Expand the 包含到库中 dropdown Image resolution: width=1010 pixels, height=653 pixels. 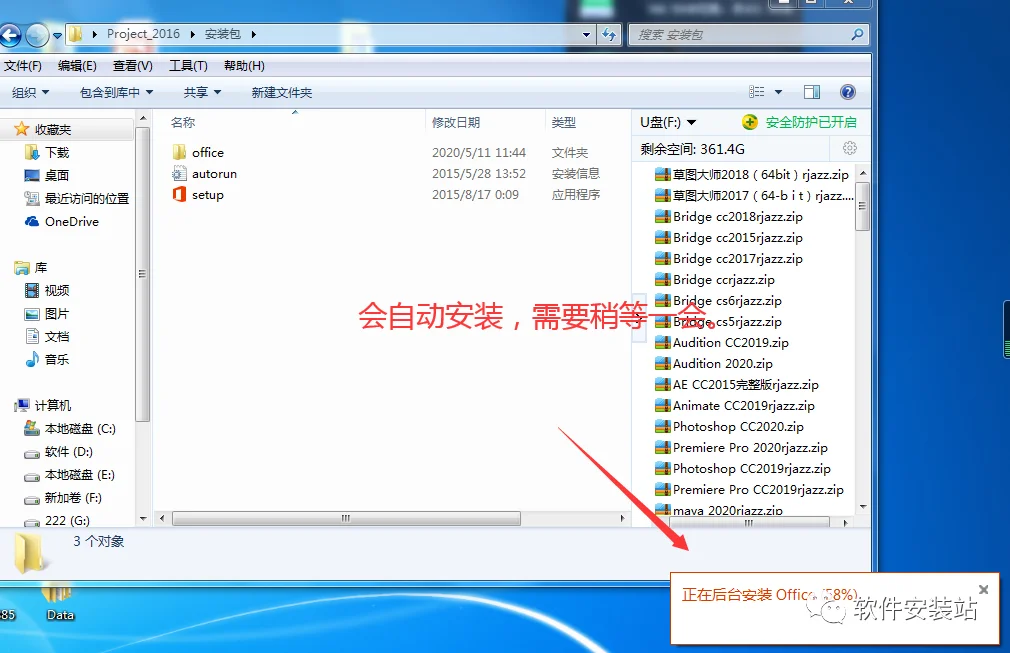click(x=117, y=92)
